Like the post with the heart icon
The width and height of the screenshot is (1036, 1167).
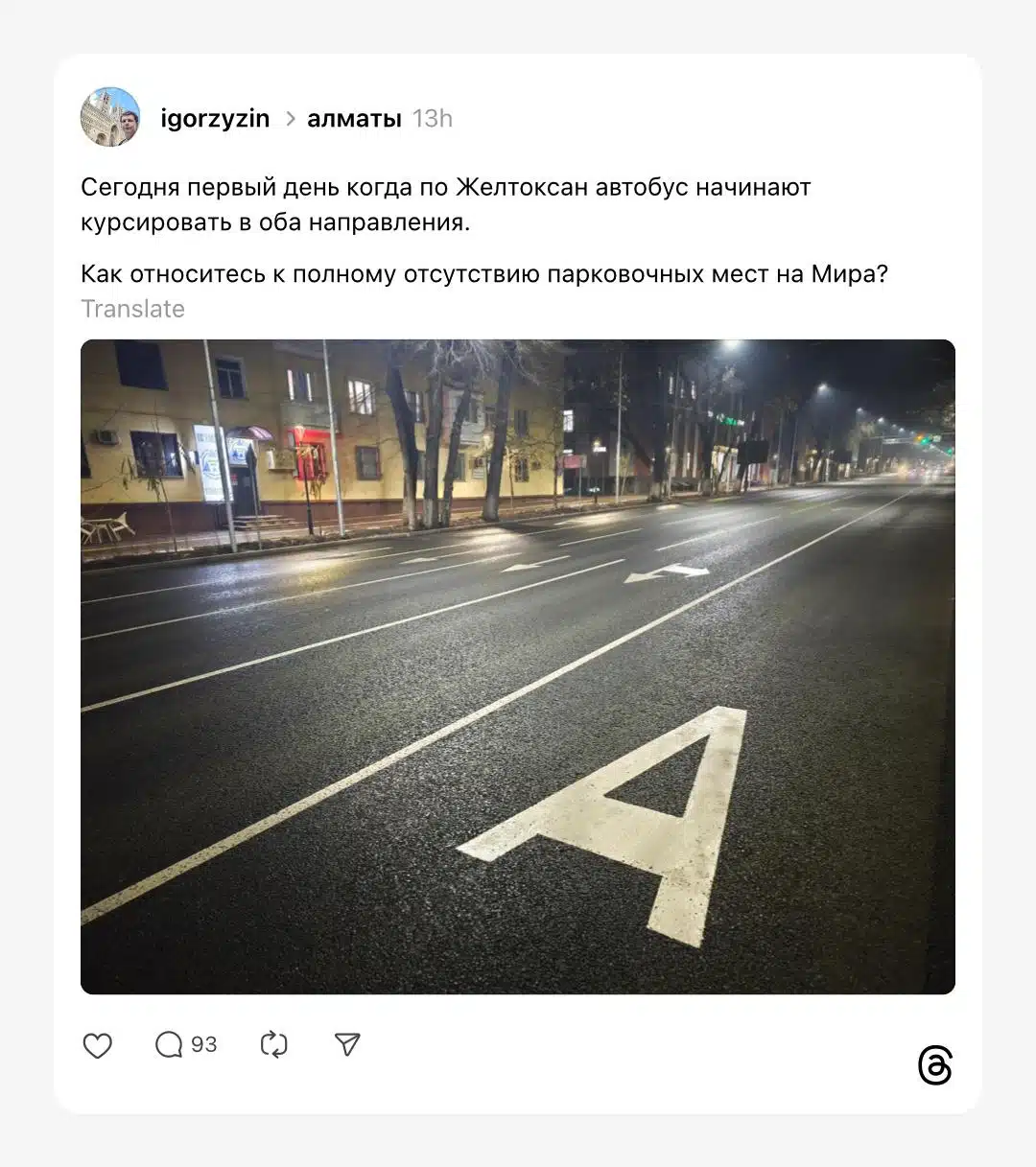pyautogui.click(x=97, y=1044)
